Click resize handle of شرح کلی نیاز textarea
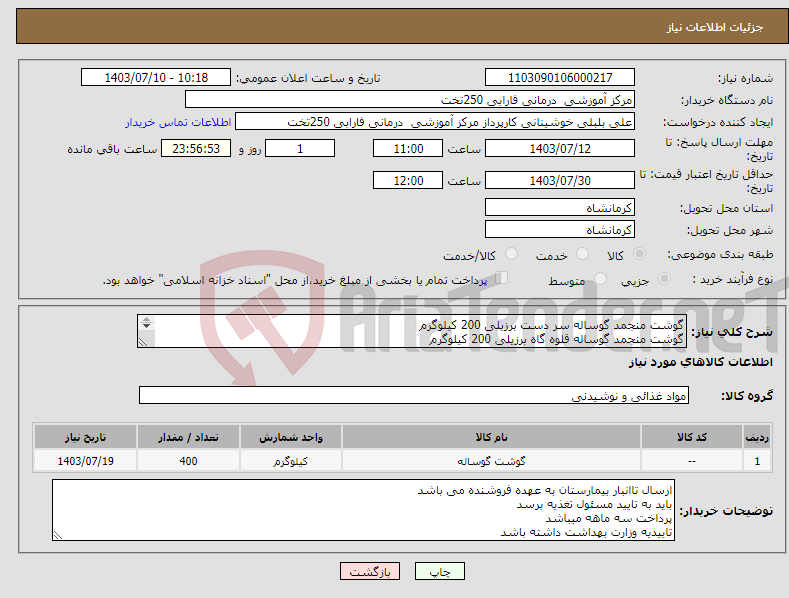This screenshot has height=598, width=789. [x=143, y=342]
